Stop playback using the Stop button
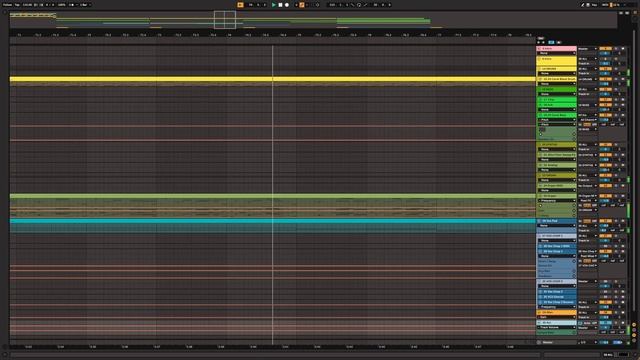Image resolution: width=640 pixels, height=360 pixels. point(280,5)
